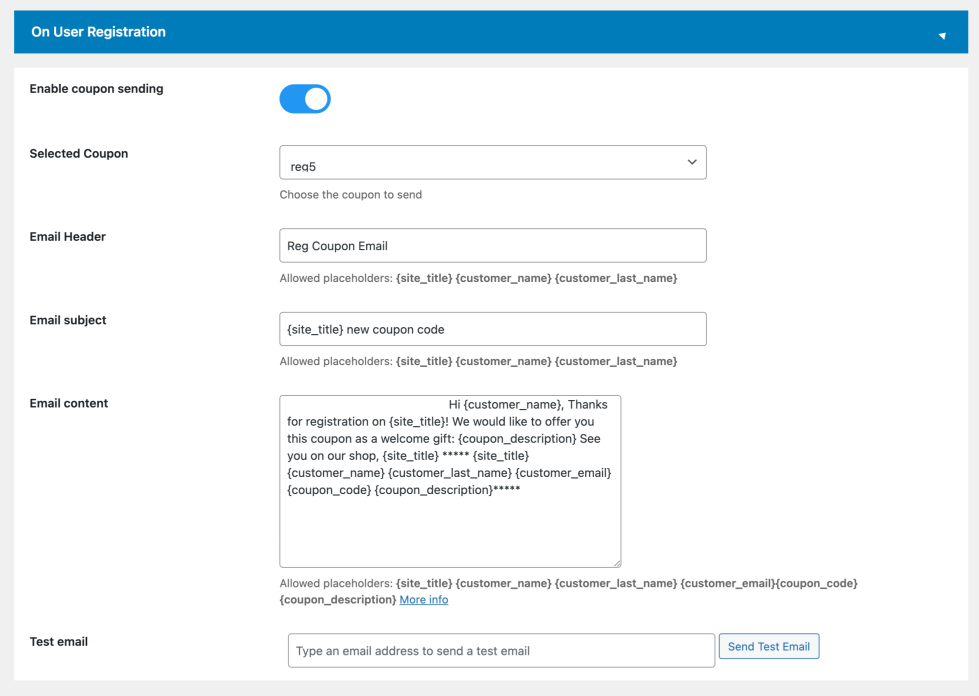Click the On User Registration header title
This screenshot has width=979, height=696.
99,32
